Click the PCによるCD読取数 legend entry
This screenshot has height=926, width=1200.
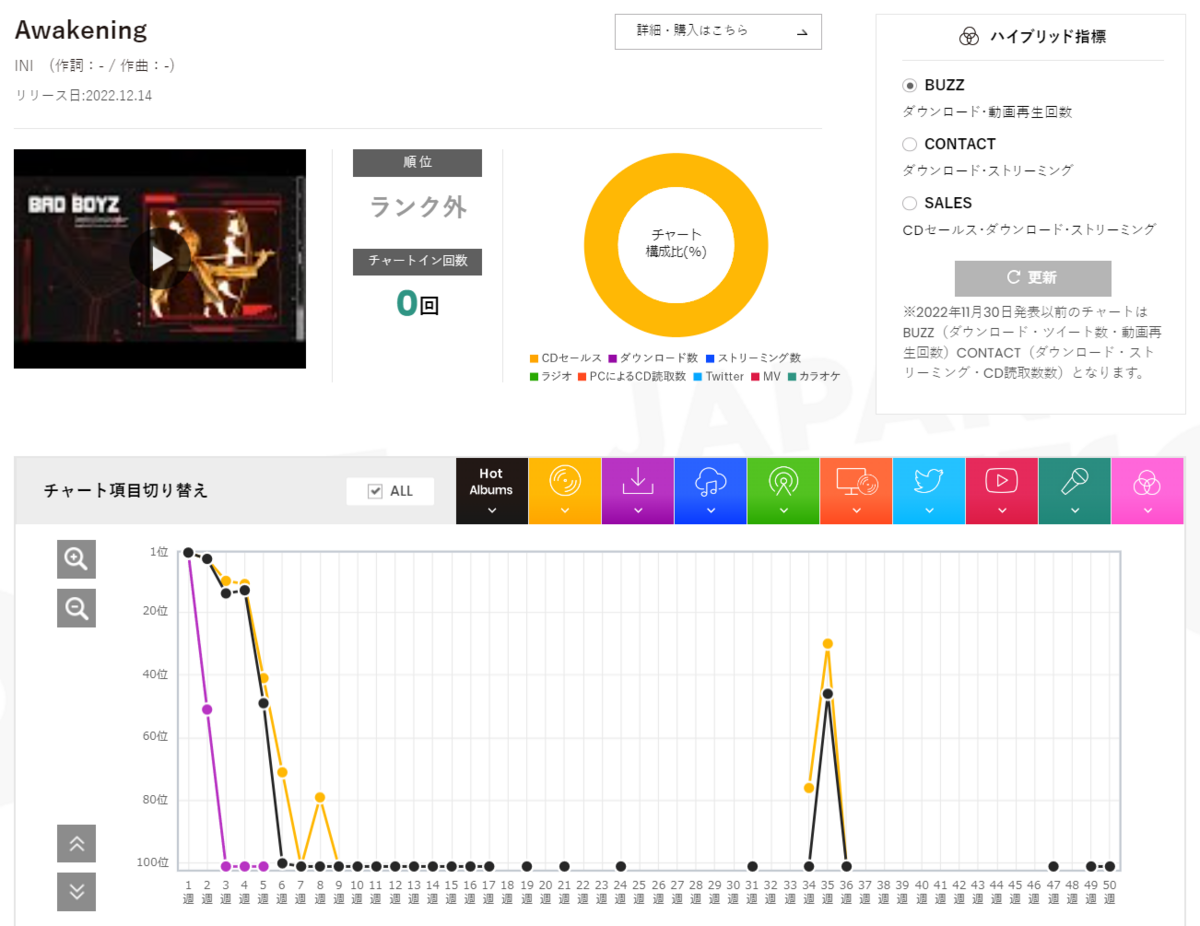(x=632, y=377)
